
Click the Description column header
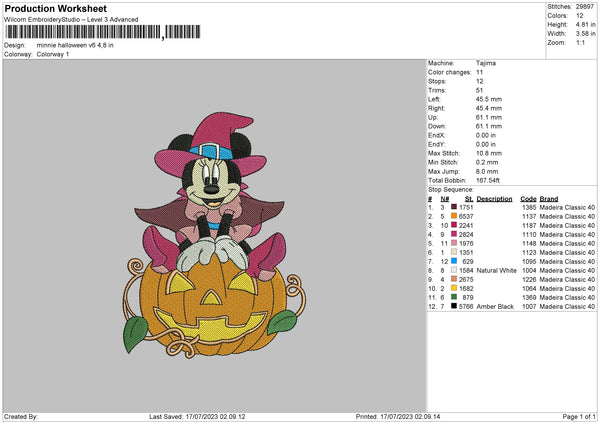pyautogui.click(x=494, y=198)
